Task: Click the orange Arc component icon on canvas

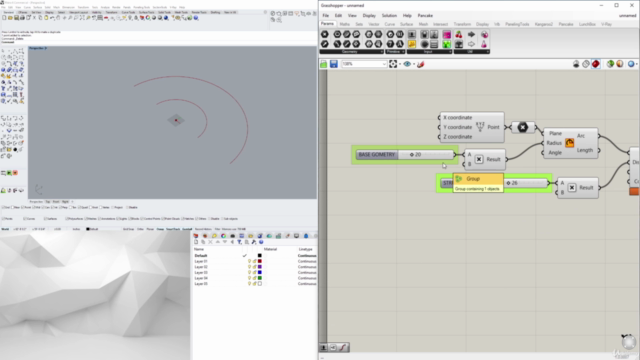Action: click(569, 143)
